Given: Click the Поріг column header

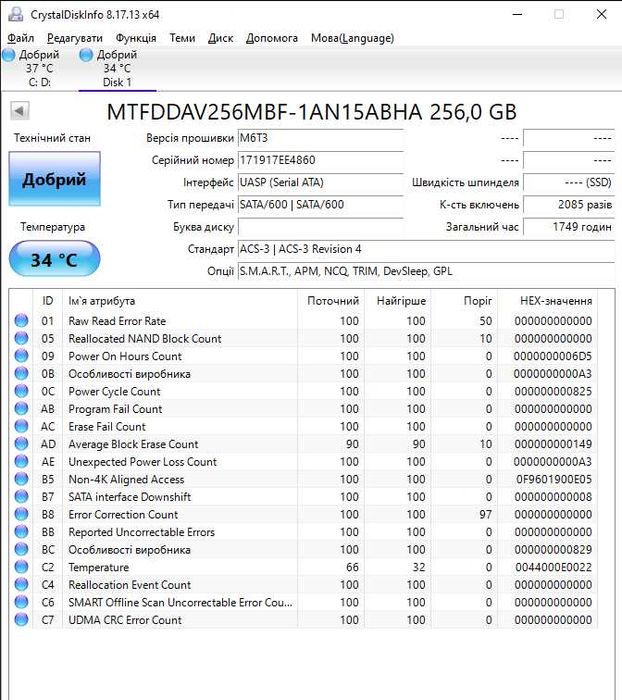Looking at the screenshot, I should pos(464,301).
